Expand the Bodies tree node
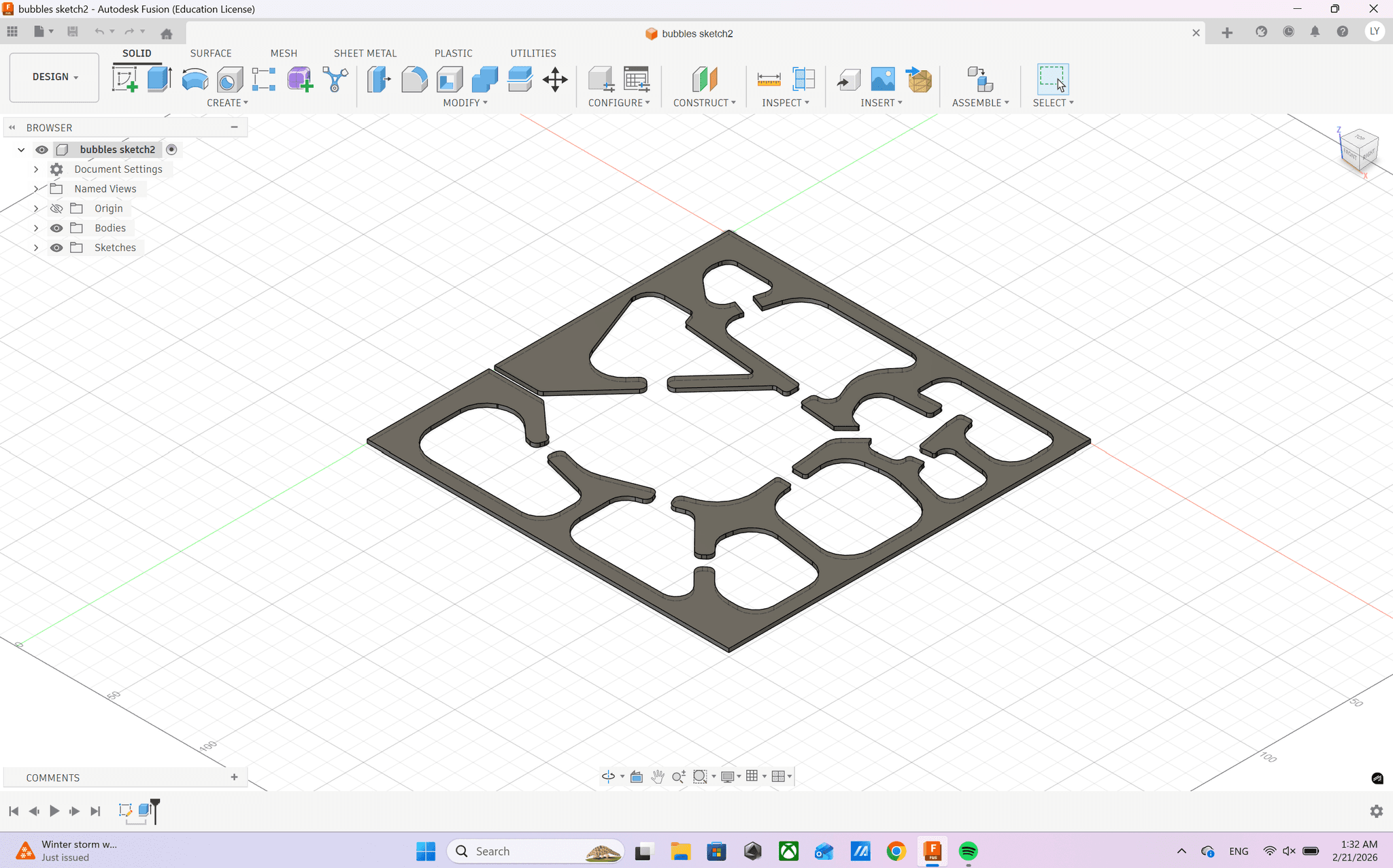The image size is (1393, 868). point(36,228)
